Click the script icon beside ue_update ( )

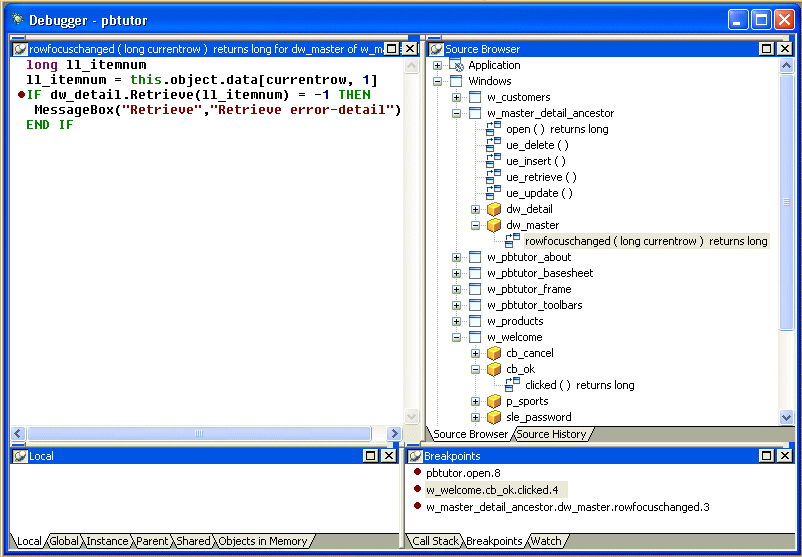[x=494, y=193]
